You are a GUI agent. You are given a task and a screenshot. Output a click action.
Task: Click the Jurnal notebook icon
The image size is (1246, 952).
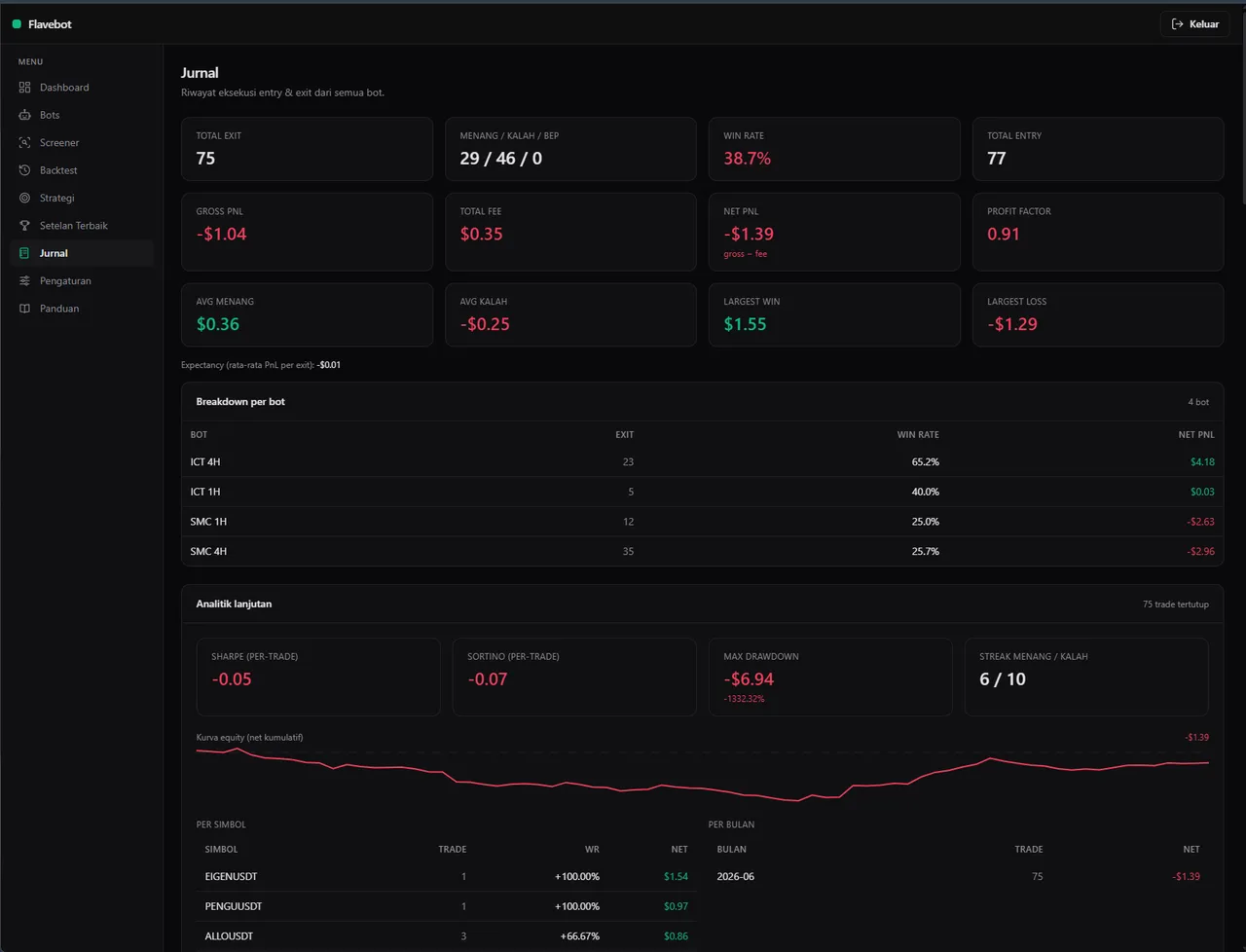(24, 253)
